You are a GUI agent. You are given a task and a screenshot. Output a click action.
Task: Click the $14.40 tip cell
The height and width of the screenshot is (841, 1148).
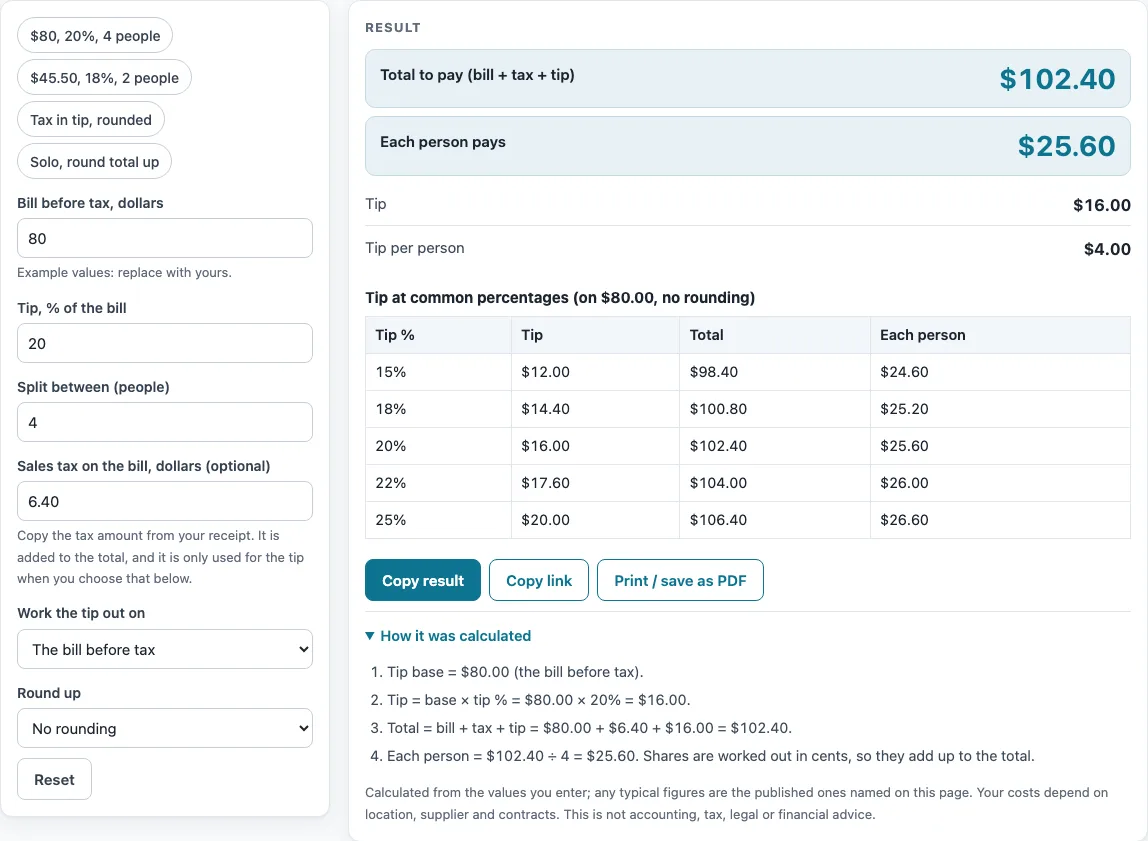click(595, 409)
